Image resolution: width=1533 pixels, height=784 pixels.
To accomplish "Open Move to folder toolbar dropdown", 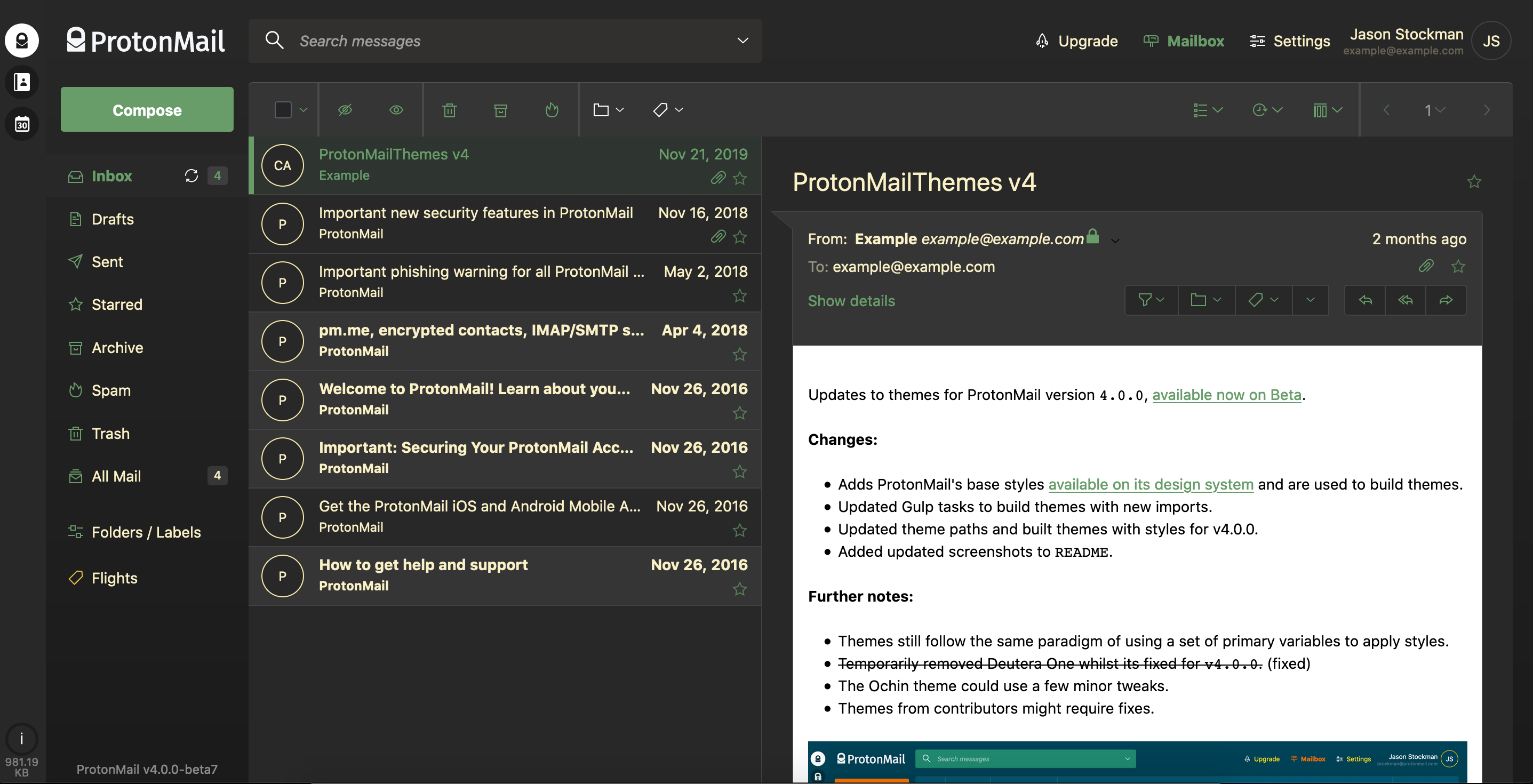I will 608,110.
